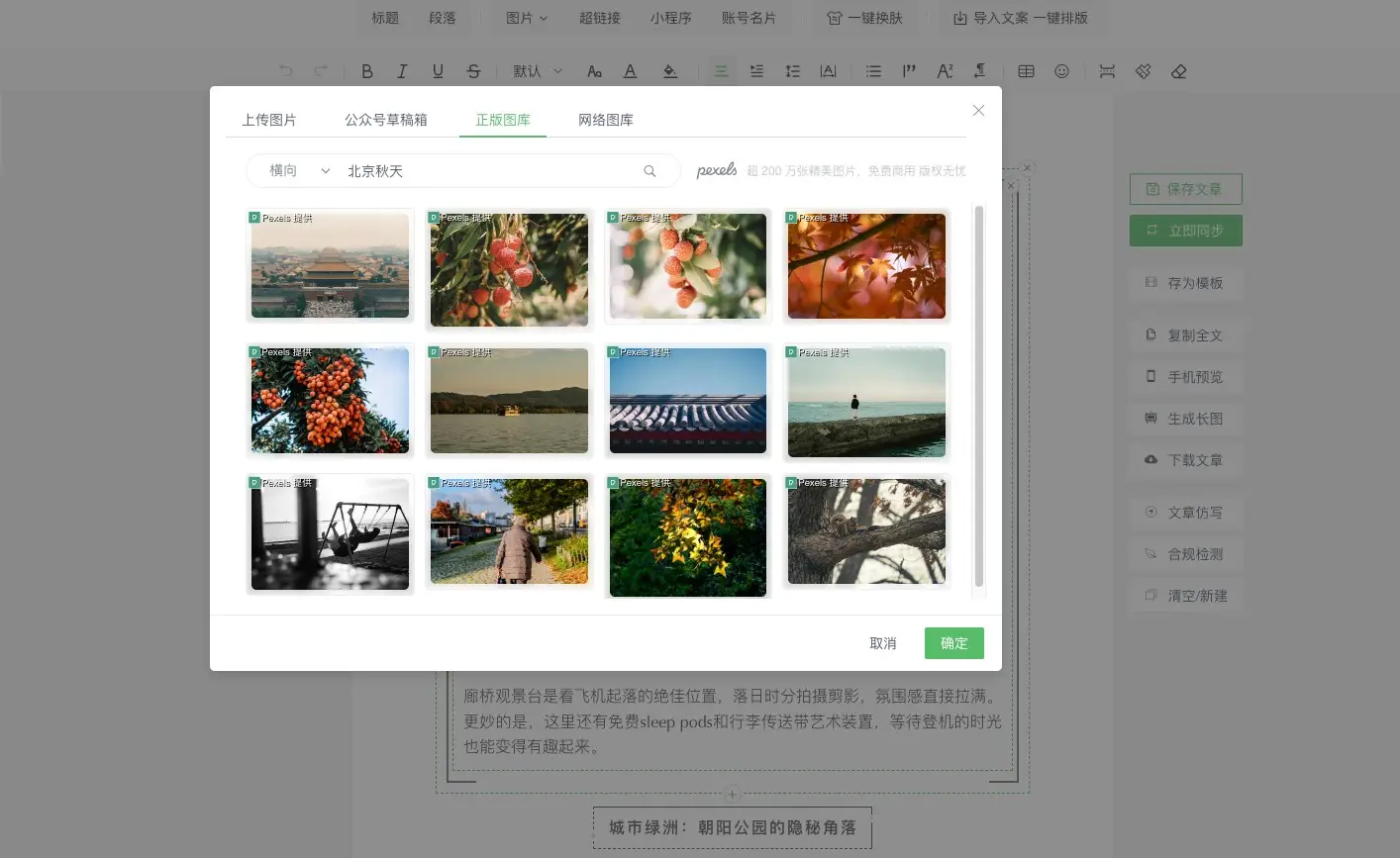This screenshot has height=858, width=1400.
Task: Open the insert table icon
Action: 1026,71
